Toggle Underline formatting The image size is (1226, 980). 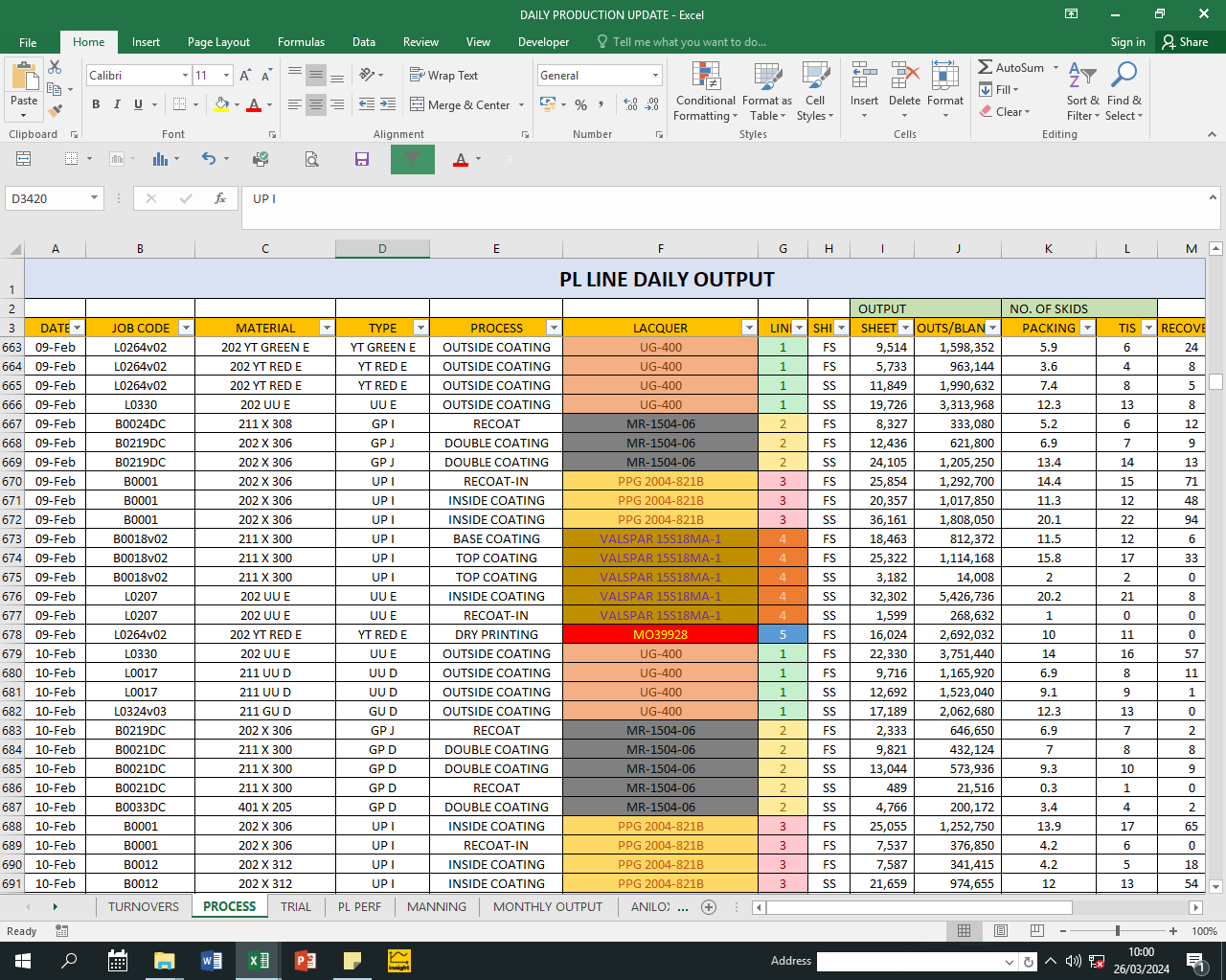[x=138, y=104]
